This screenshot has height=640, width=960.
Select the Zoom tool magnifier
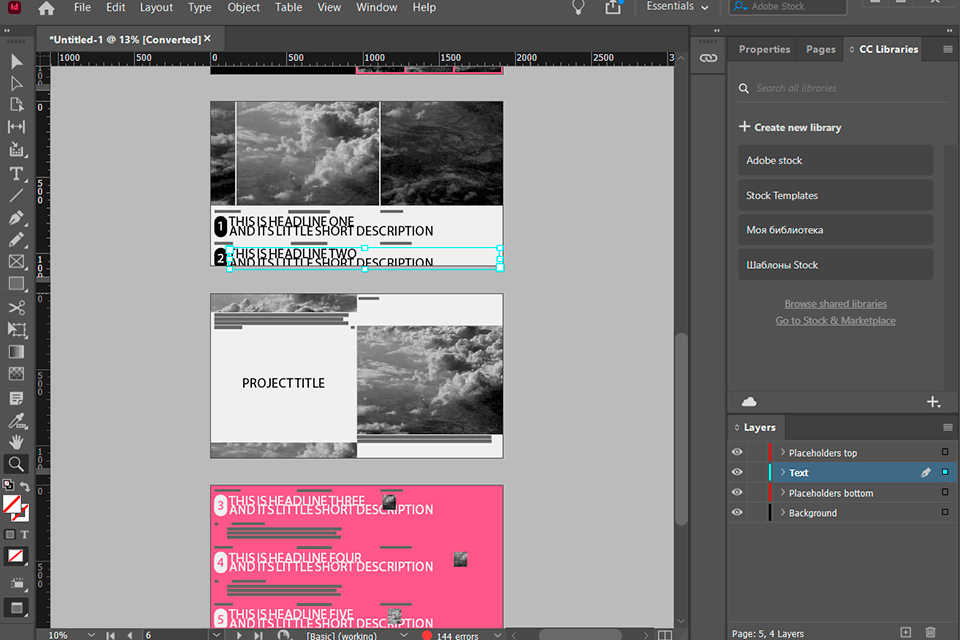coord(17,464)
